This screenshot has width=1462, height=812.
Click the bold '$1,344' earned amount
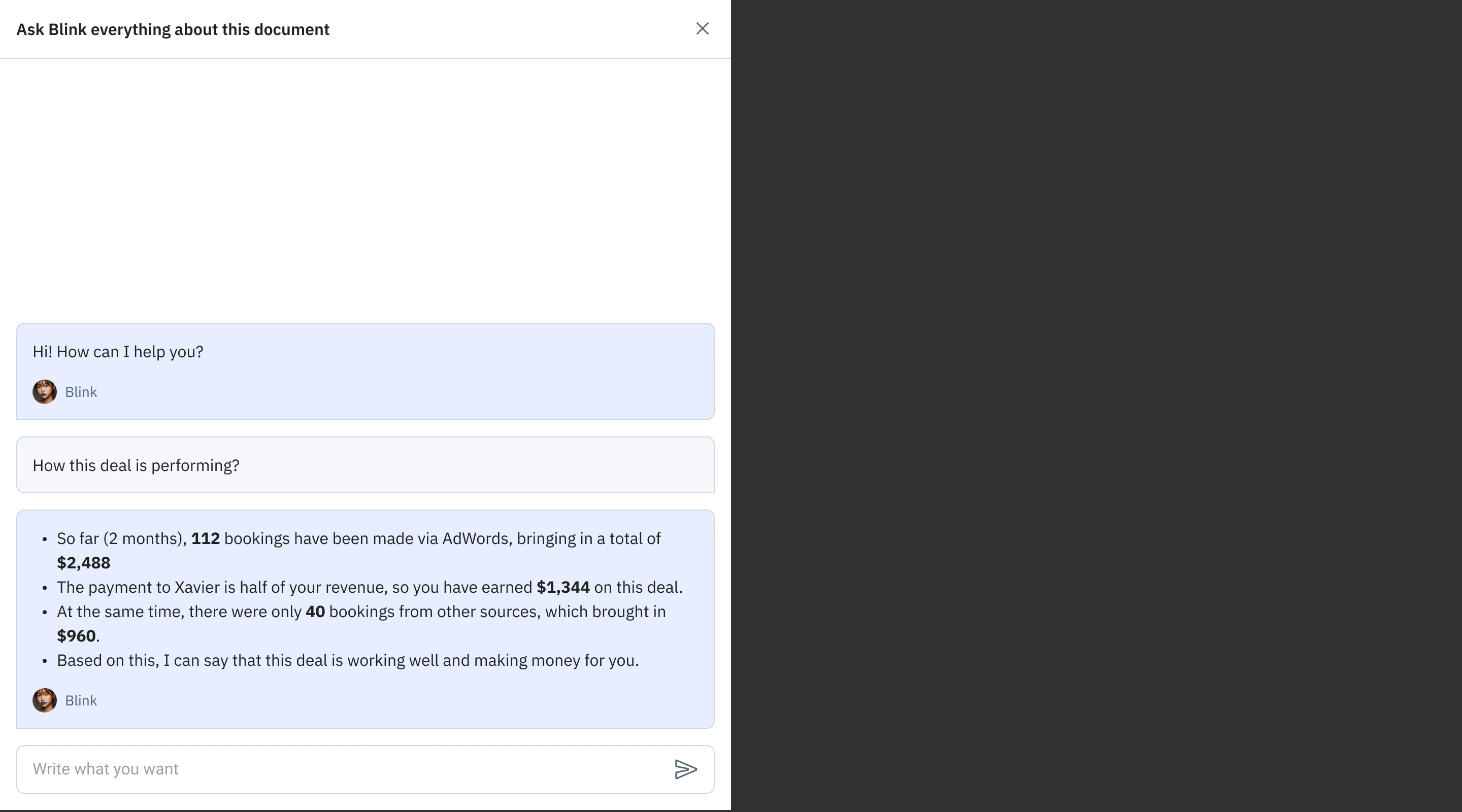[x=562, y=587]
